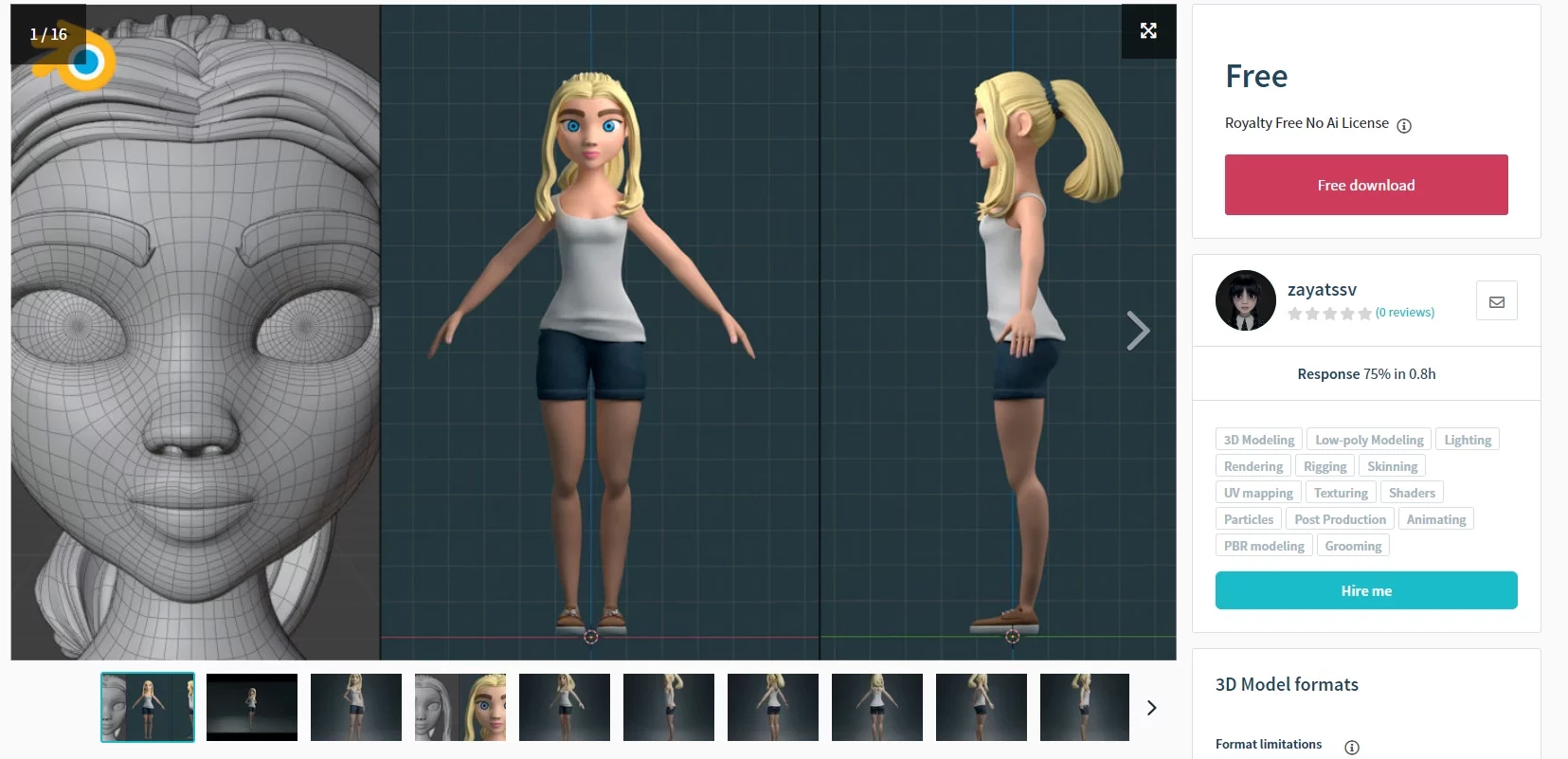Click the 1 / 16 image counter
Screen dimensions: 1568x759
48,34
